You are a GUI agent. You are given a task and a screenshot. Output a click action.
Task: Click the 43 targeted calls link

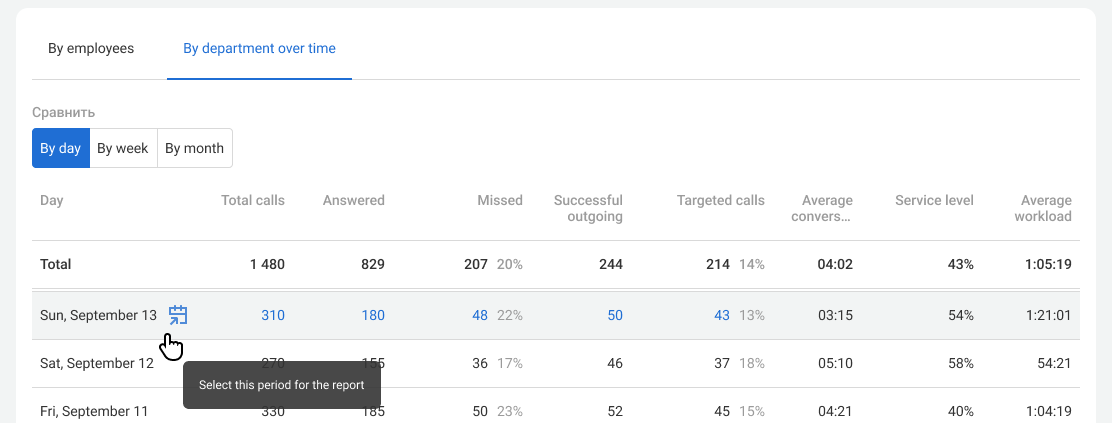[722, 315]
